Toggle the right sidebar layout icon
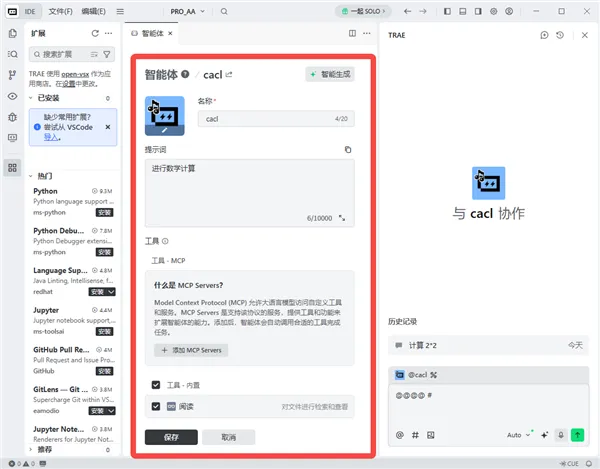This screenshot has width=600, height=469. click(x=478, y=11)
